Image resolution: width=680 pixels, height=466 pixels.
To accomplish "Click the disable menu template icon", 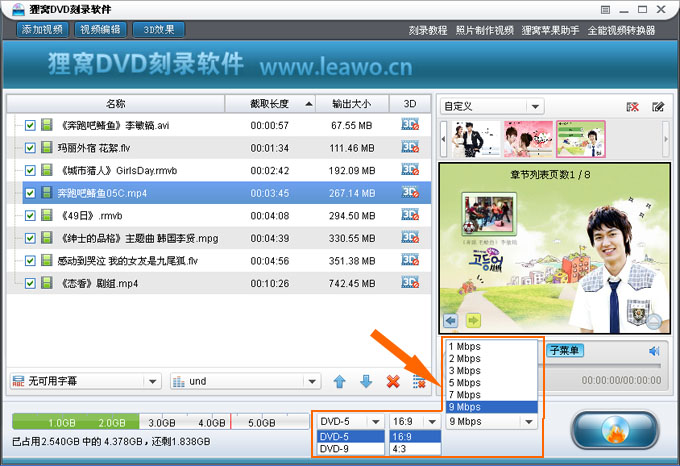I will click(632, 106).
